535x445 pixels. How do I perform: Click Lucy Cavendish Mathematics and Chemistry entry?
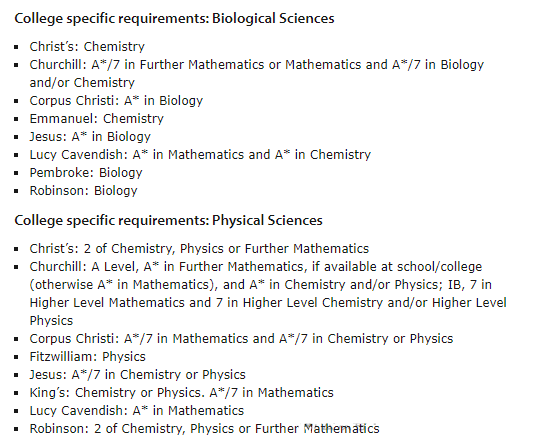(x=200, y=155)
